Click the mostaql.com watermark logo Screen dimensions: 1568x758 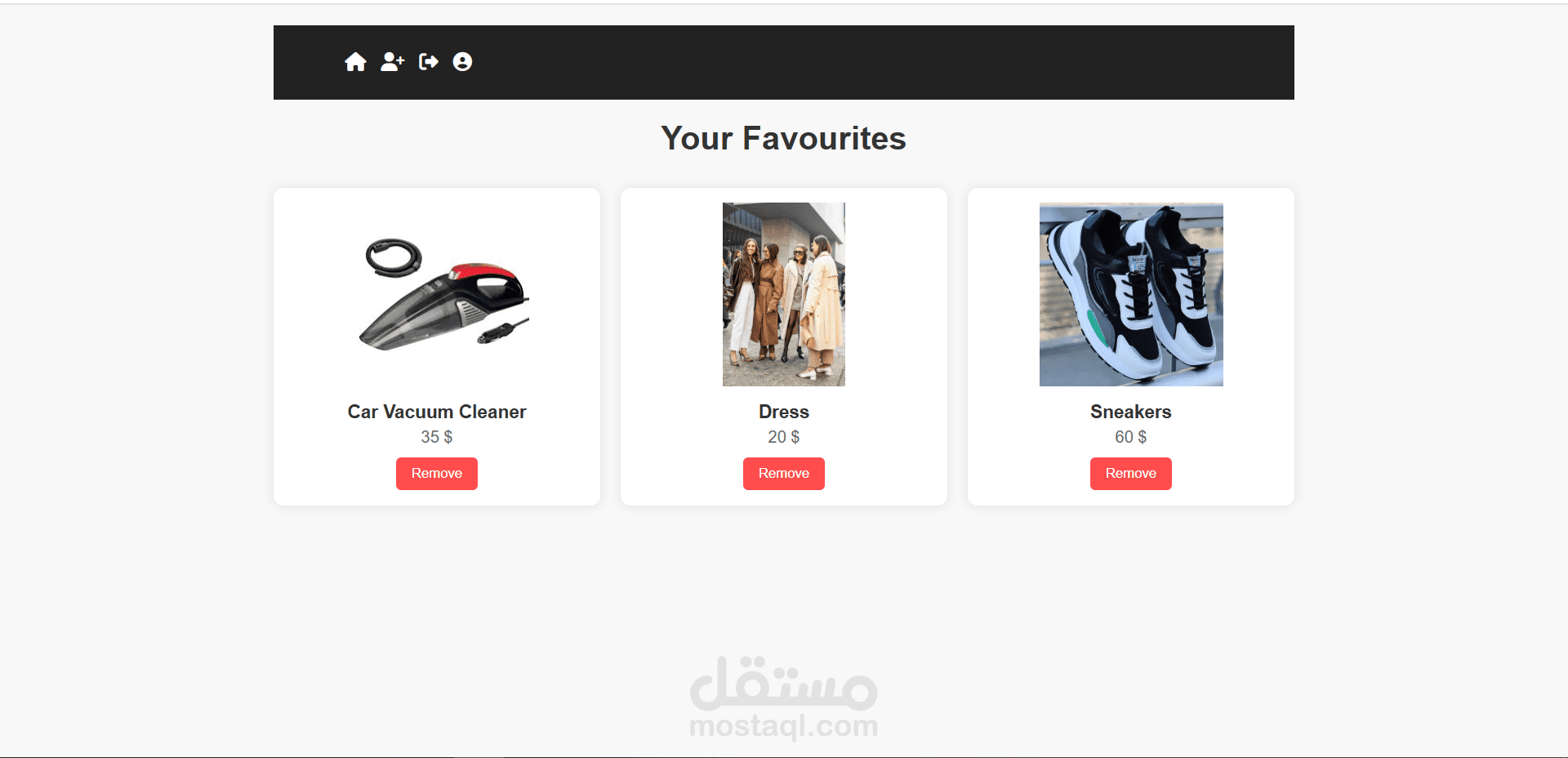pos(784,698)
